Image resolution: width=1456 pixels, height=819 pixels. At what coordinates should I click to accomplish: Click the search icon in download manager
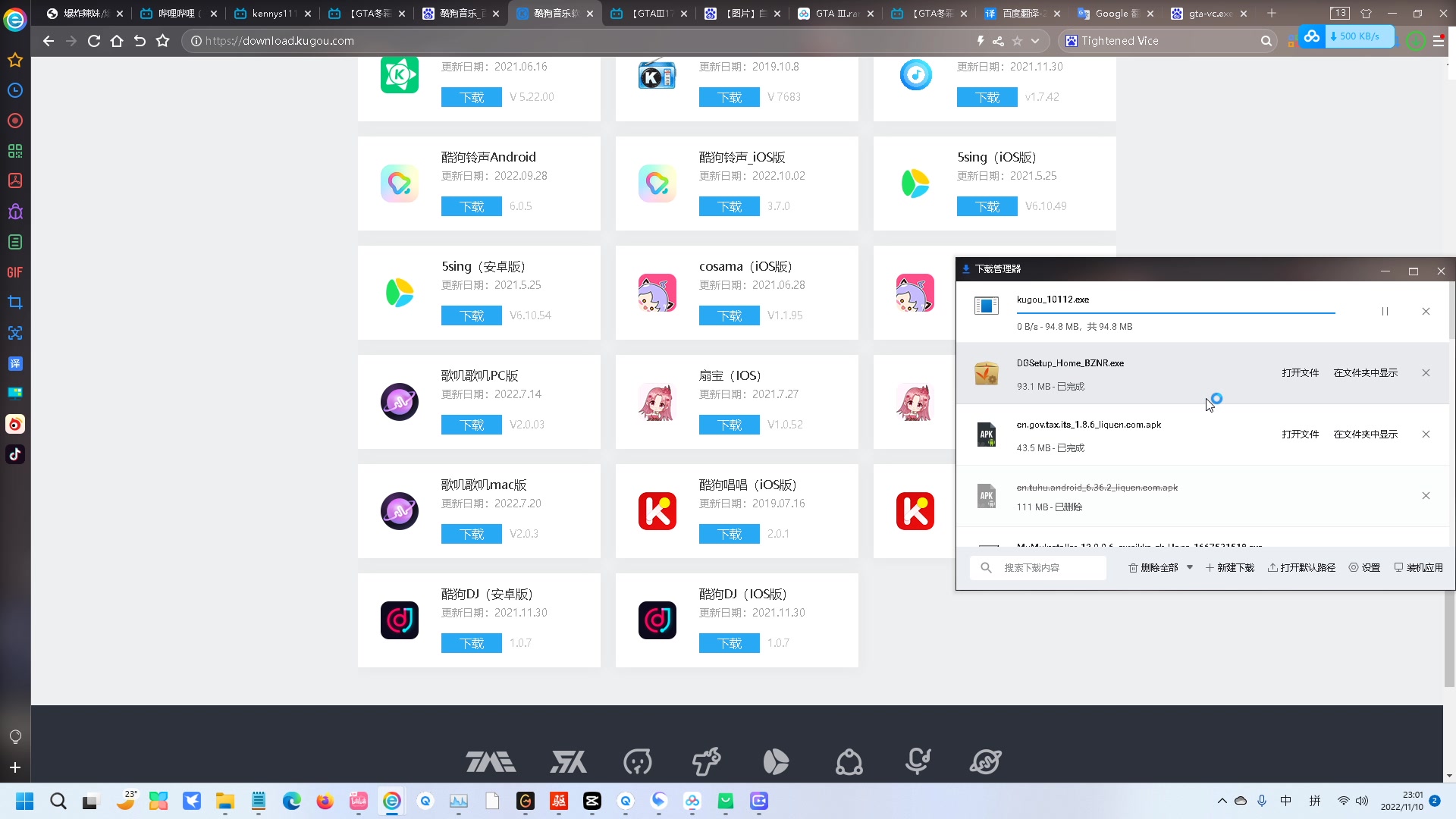pyautogui.click(x=987, y=568)
